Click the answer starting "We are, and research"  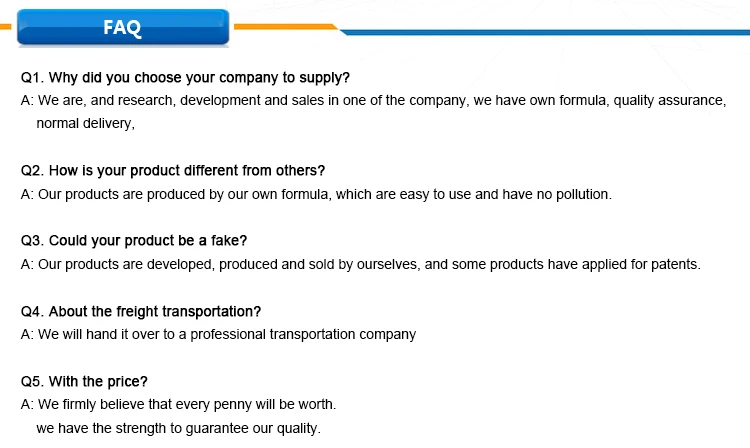(373, 101)
